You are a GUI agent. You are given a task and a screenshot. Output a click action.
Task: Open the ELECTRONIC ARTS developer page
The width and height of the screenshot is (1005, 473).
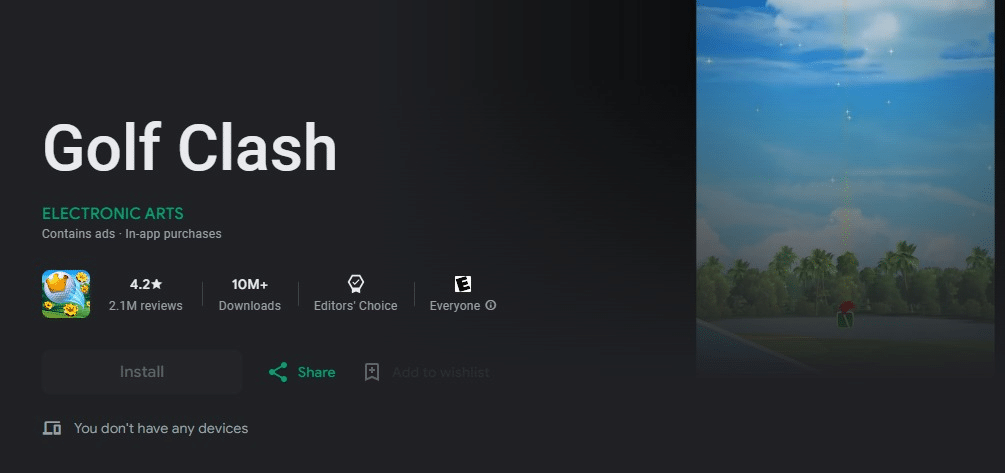113,213
